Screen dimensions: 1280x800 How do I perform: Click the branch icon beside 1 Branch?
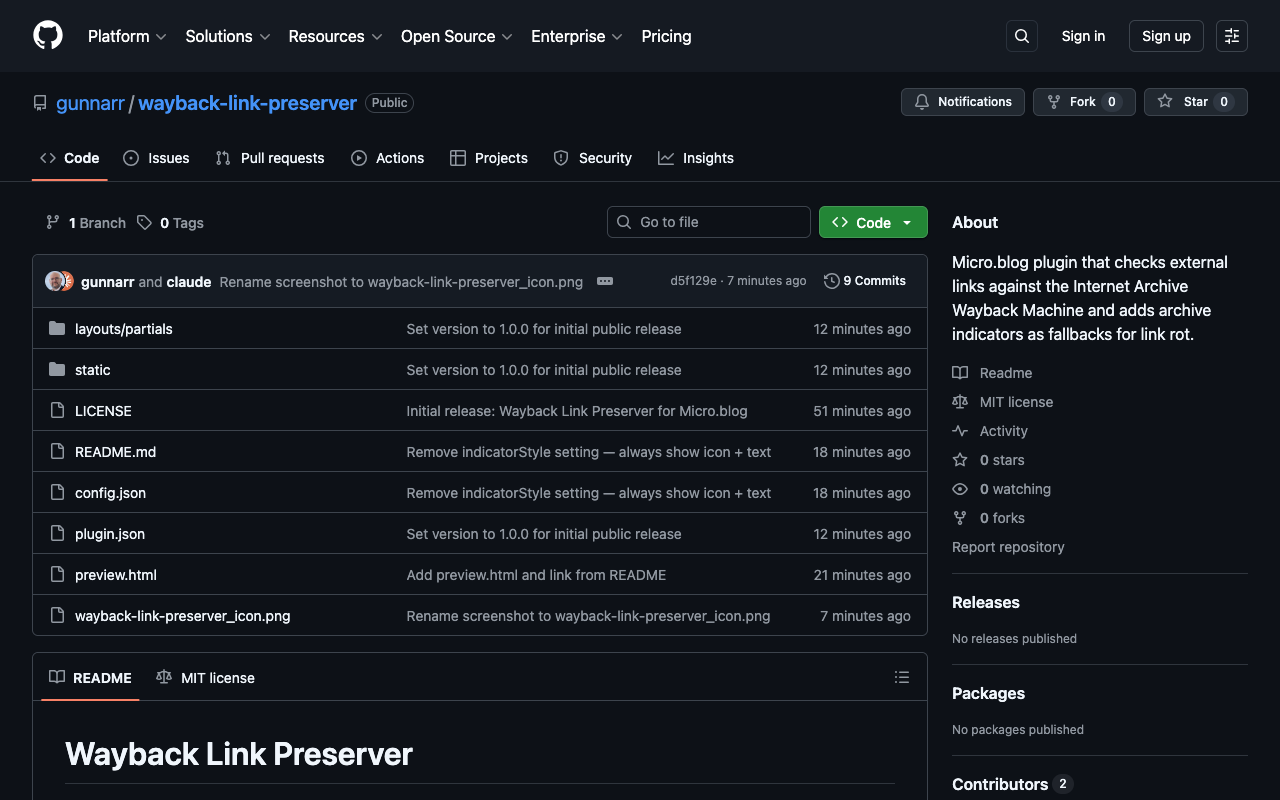[52, 222]
